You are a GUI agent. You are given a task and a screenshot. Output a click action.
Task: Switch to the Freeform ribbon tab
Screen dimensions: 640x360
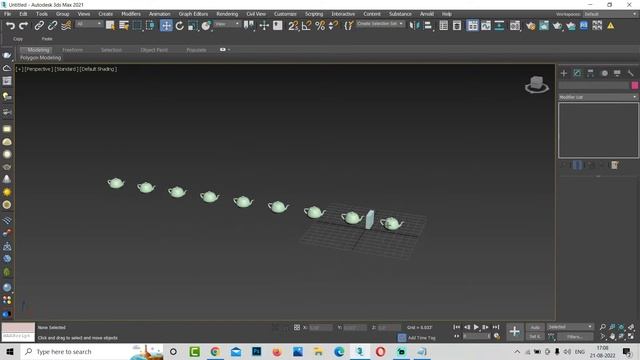coord(72,50)
